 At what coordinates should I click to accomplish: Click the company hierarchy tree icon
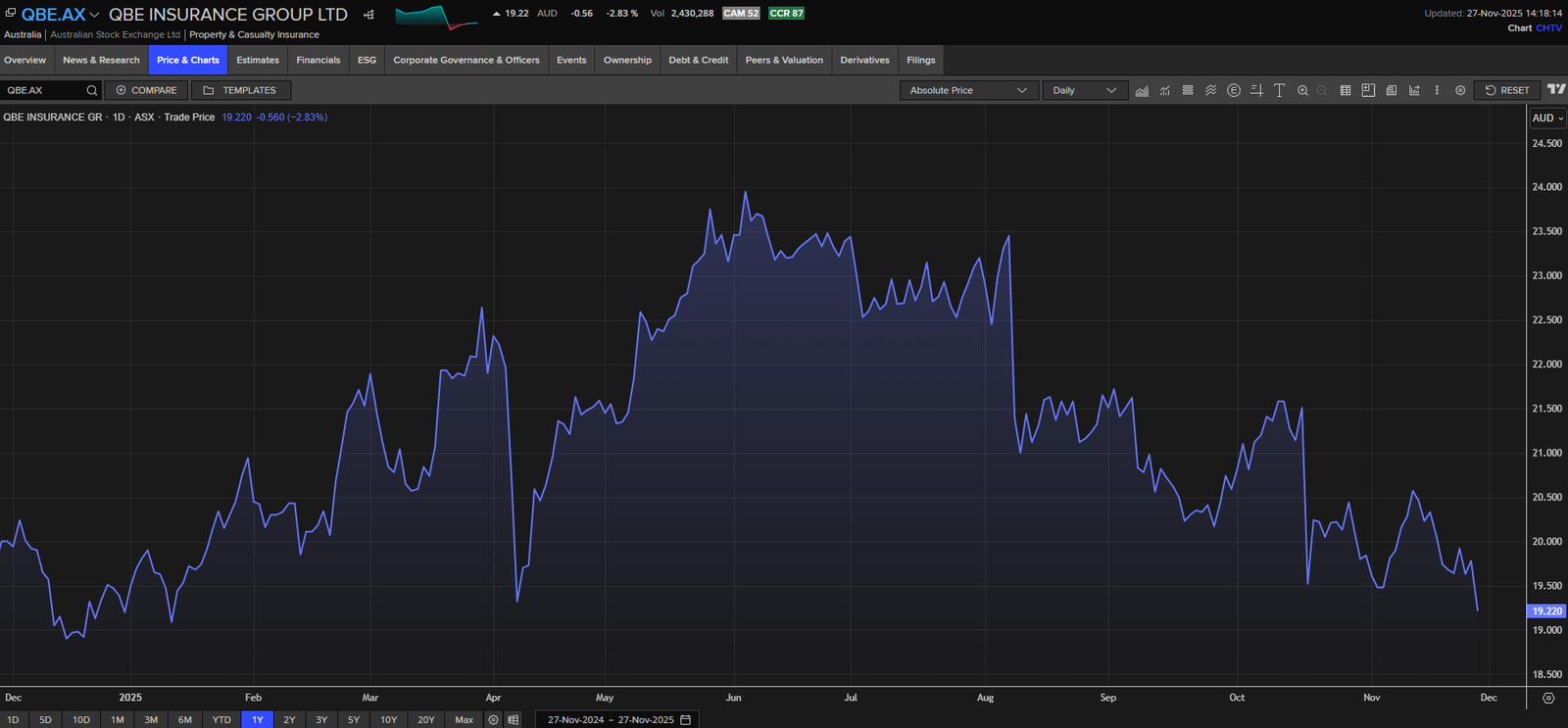point(368,15)
